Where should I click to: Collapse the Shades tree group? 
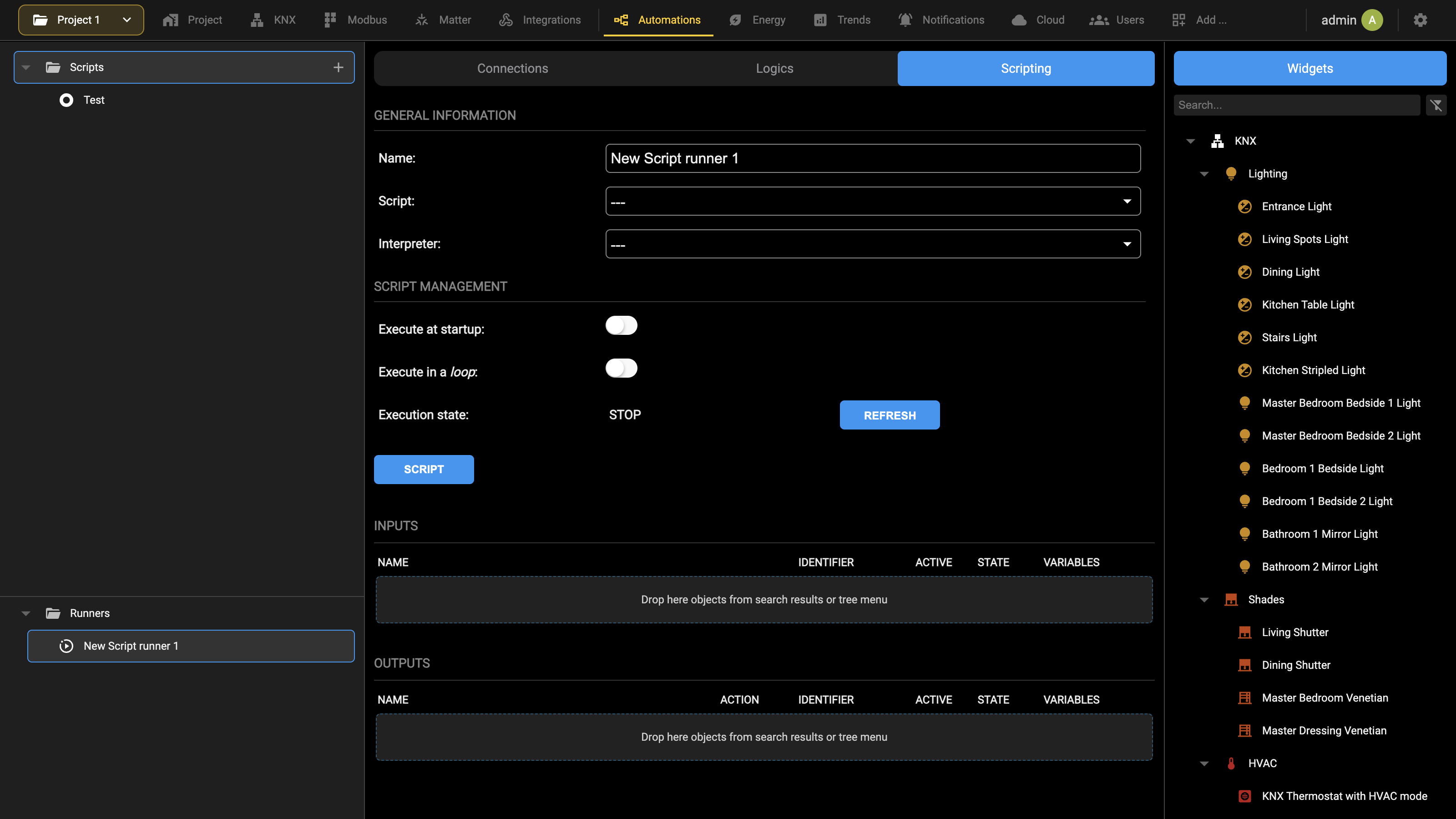[x=1204, y=600]
